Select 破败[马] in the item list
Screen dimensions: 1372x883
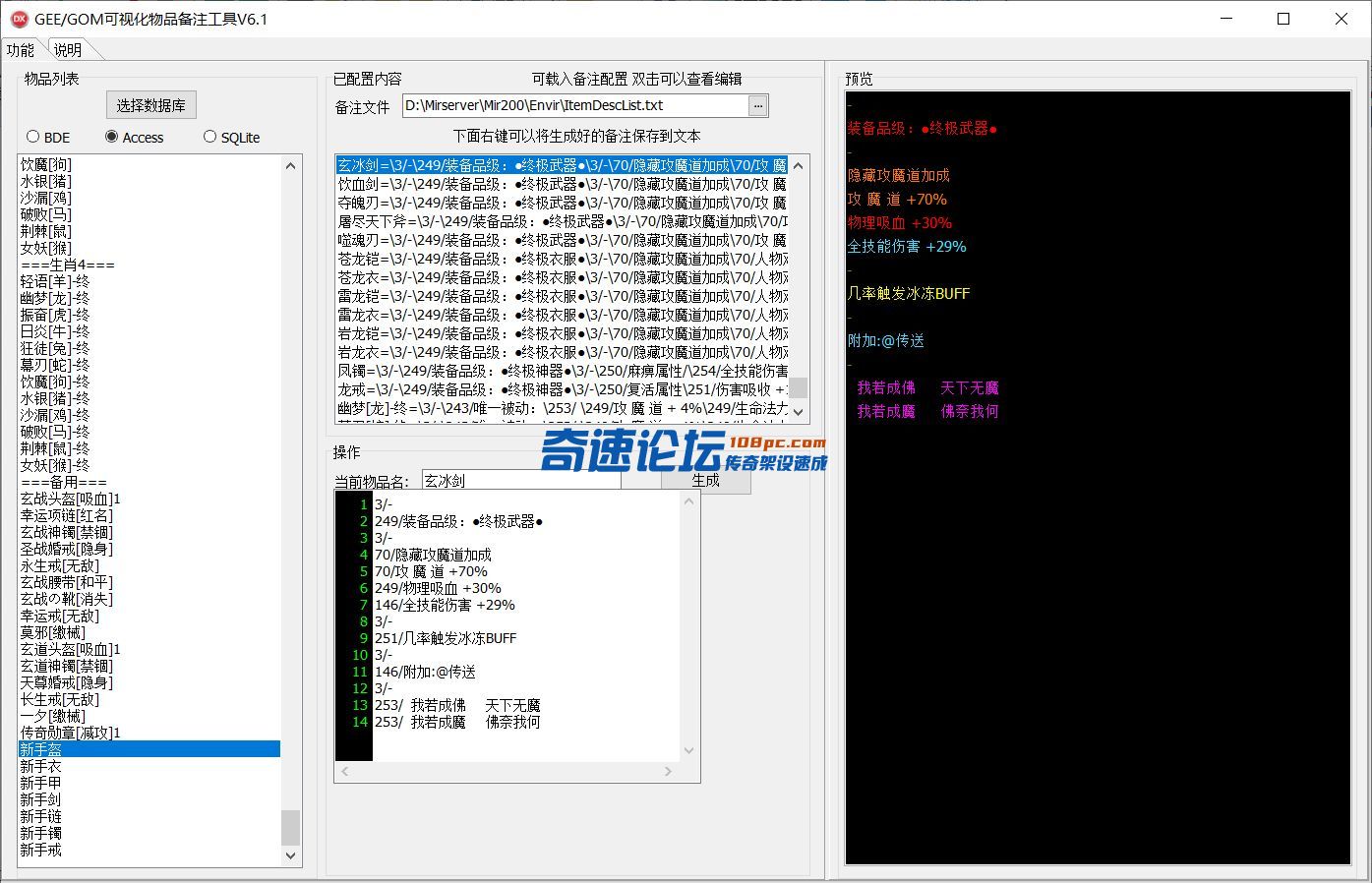(x=149, y=214)
